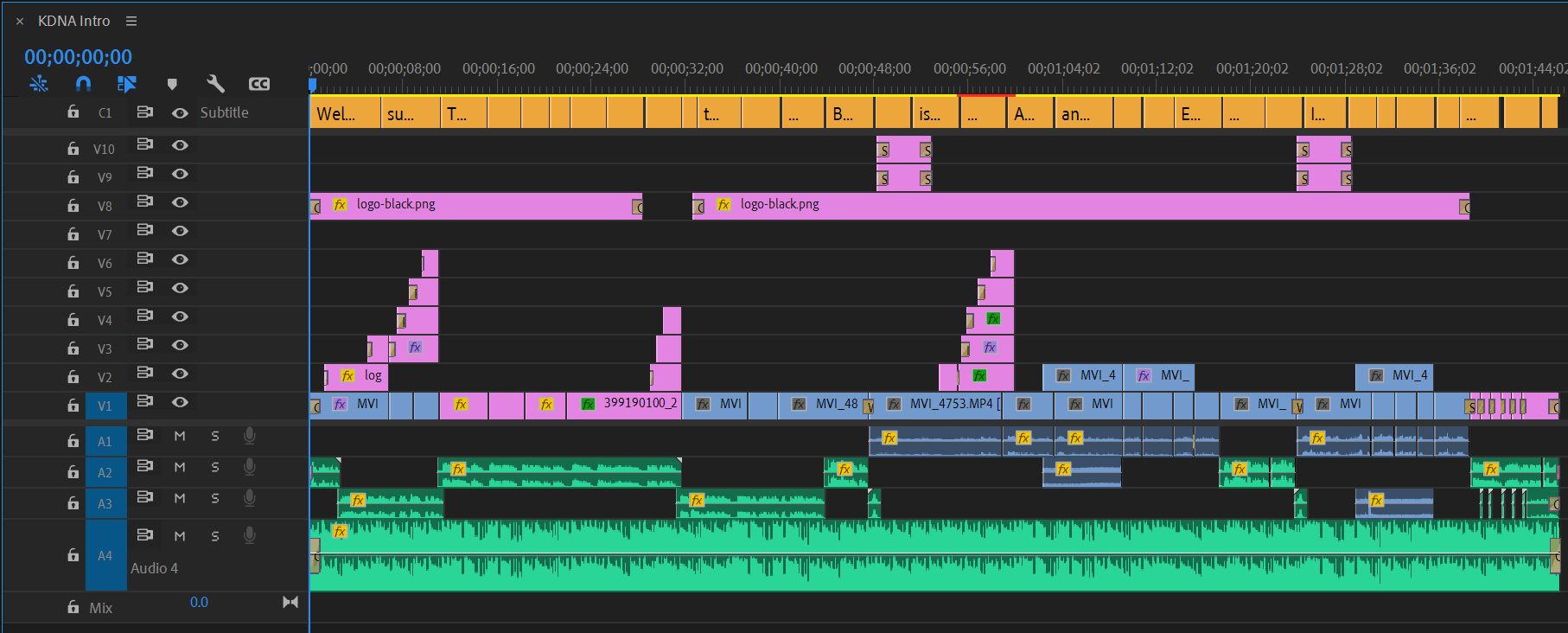Toggle sync lock for track V10

click(144, 144)
